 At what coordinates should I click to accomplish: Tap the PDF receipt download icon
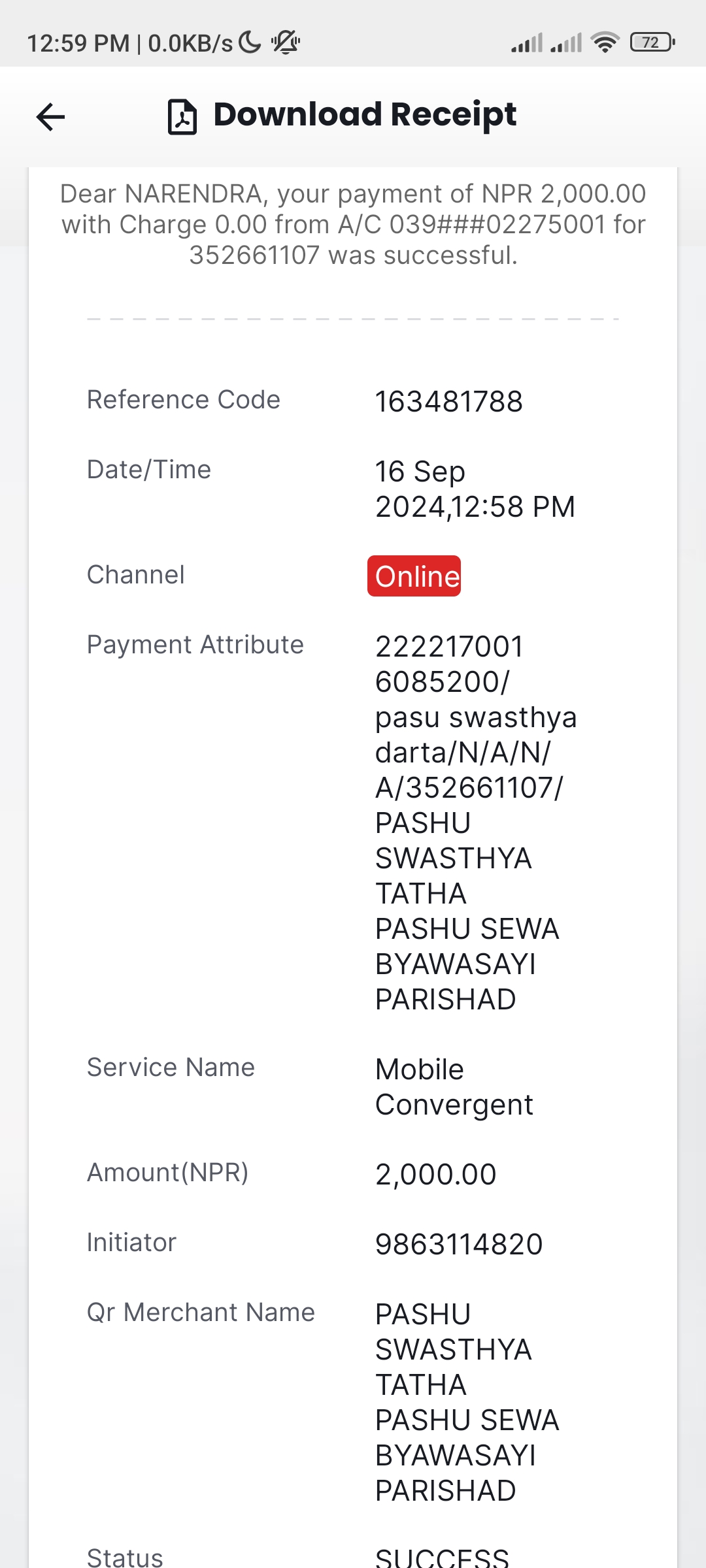pos(182,117)
